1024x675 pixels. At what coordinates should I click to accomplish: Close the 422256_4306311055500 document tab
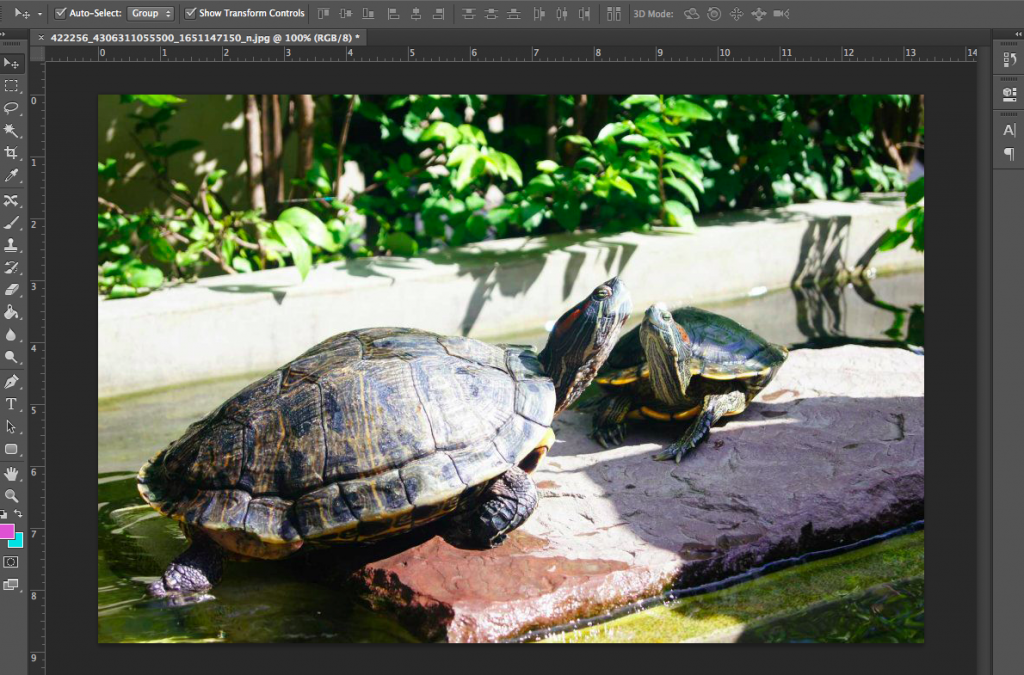[41, 38]
